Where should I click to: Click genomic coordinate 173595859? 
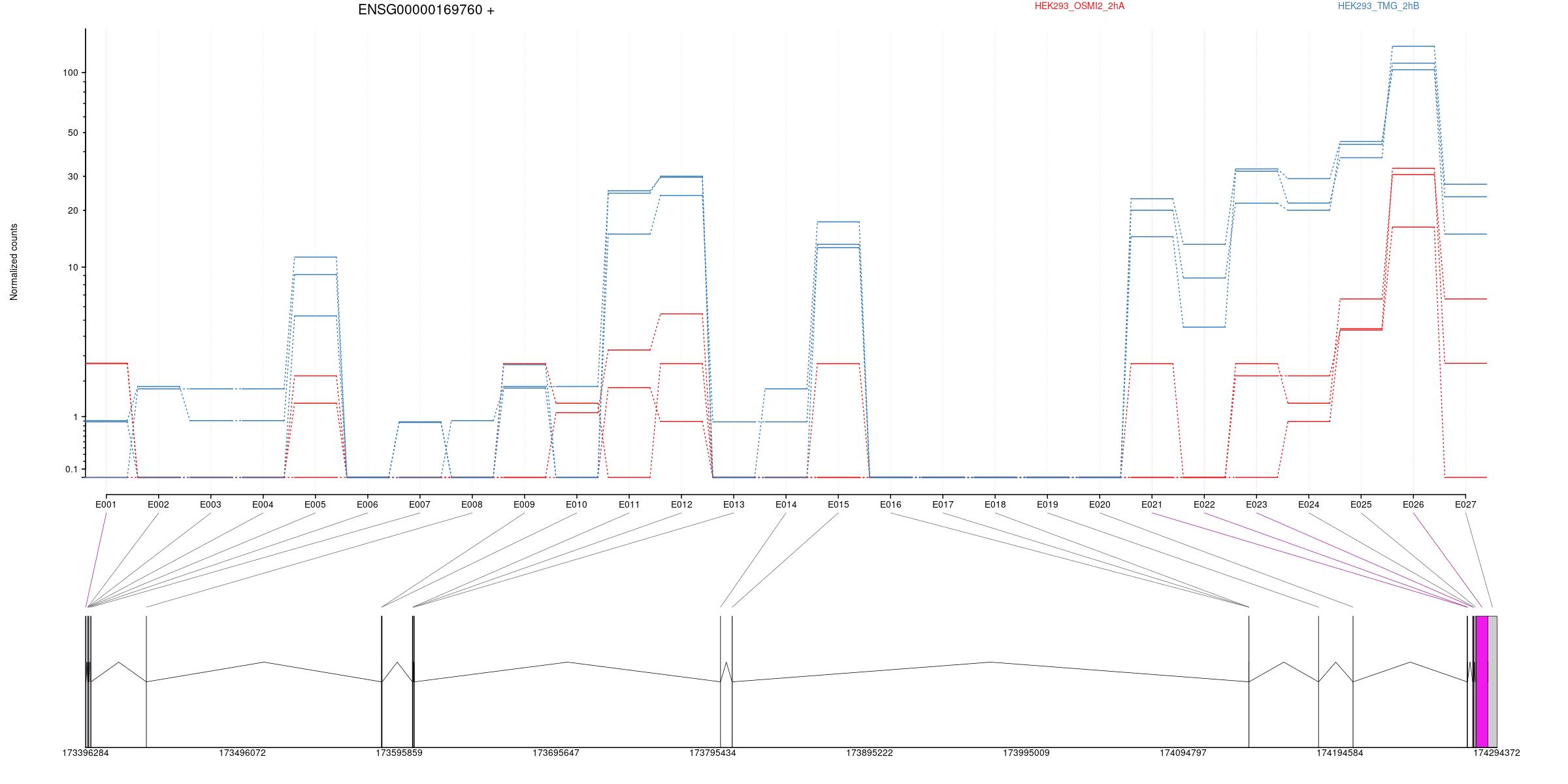click(399, 753)
